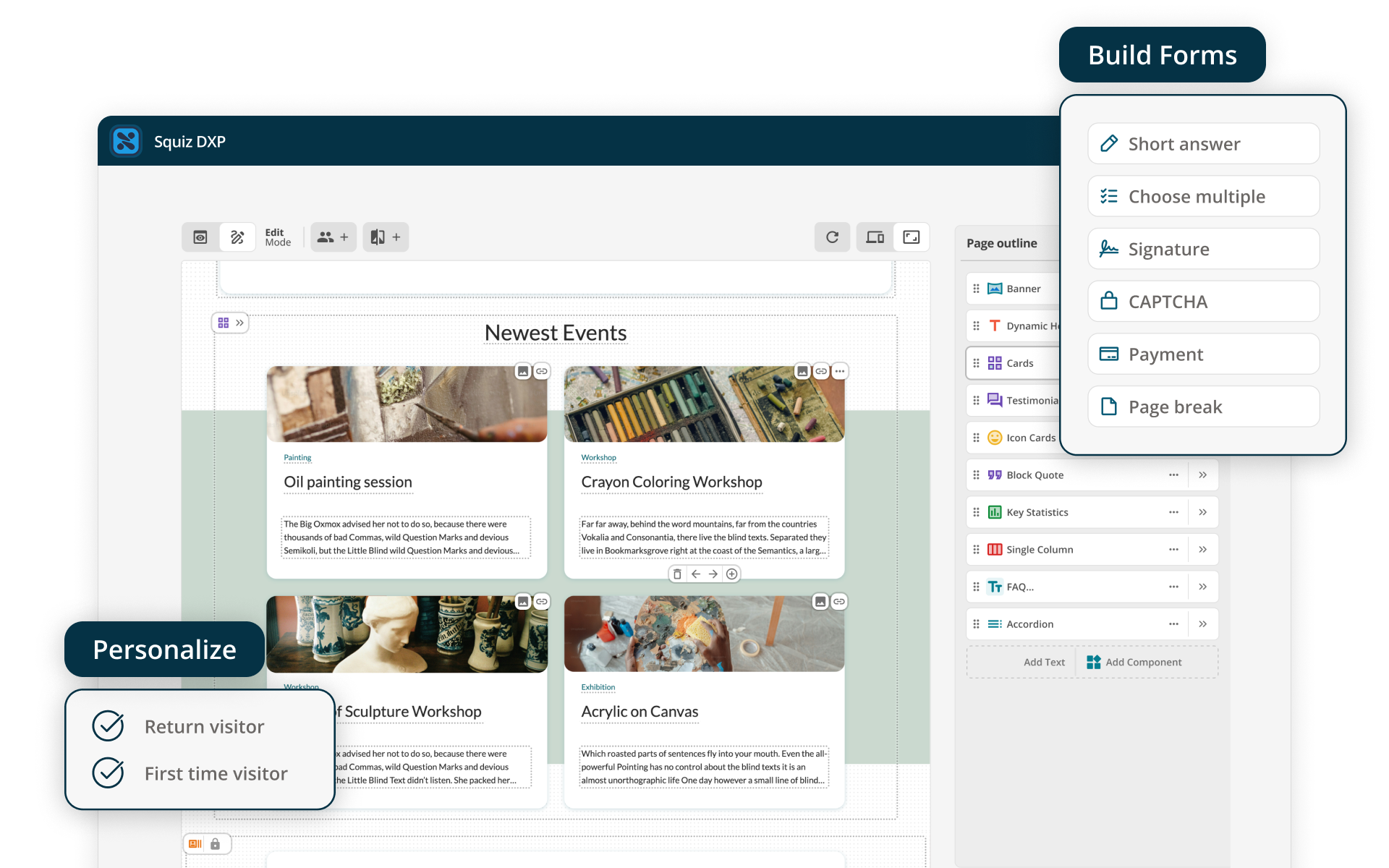This screenshot has height=868, width=1389.
Task: Choose the Page break form field
Action: tap(1203, 407)
